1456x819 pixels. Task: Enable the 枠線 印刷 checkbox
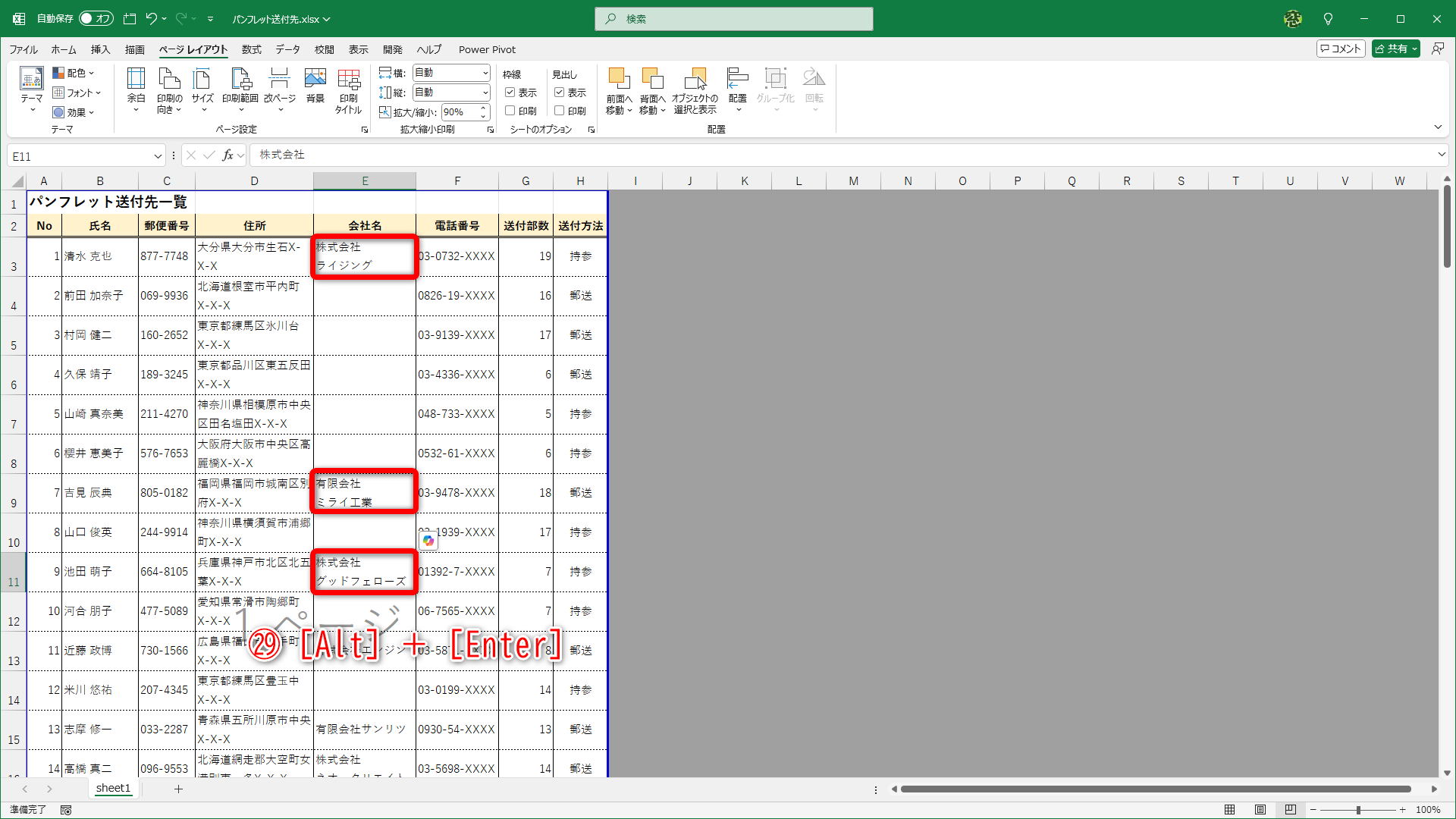click(x=511, y=111)
